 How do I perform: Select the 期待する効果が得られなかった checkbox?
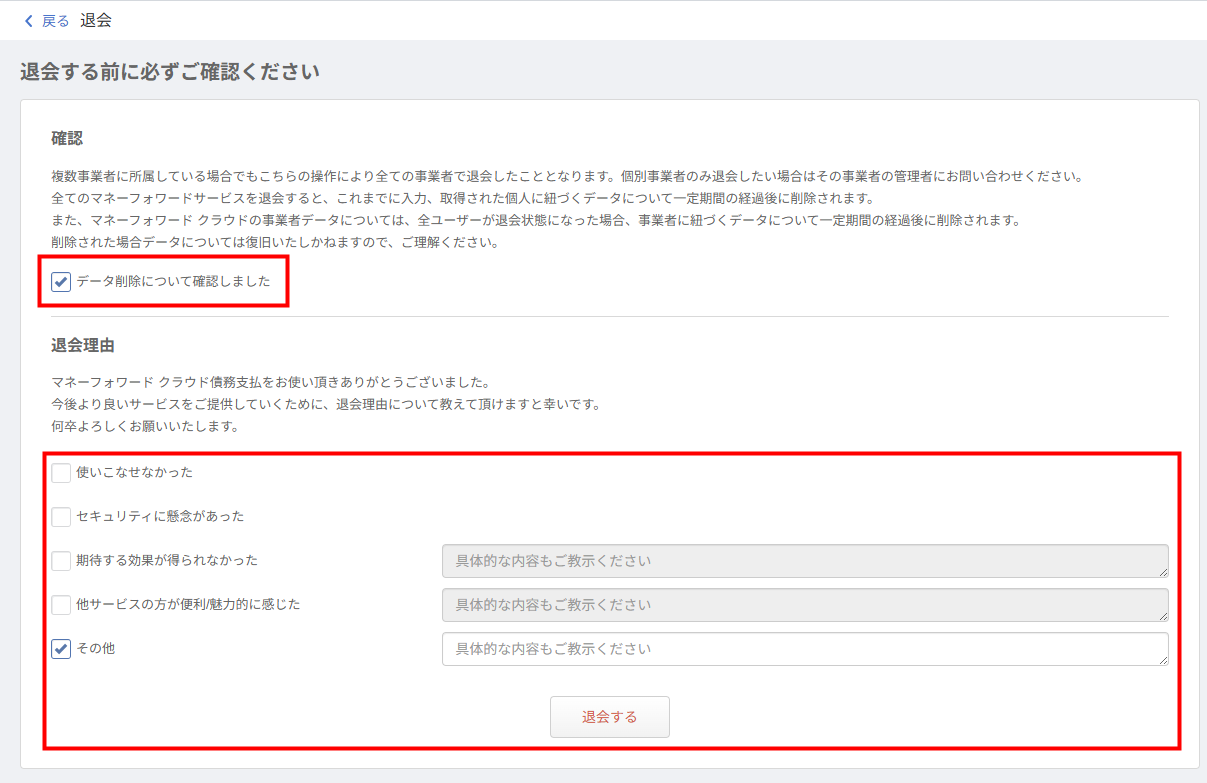[61, 561]
